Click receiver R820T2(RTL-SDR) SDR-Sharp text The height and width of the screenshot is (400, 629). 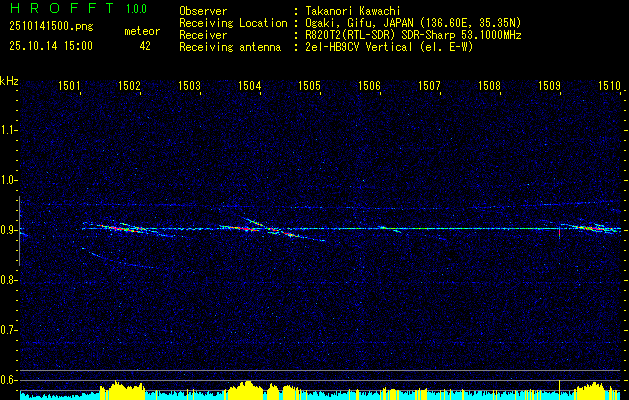pos(413,35)
